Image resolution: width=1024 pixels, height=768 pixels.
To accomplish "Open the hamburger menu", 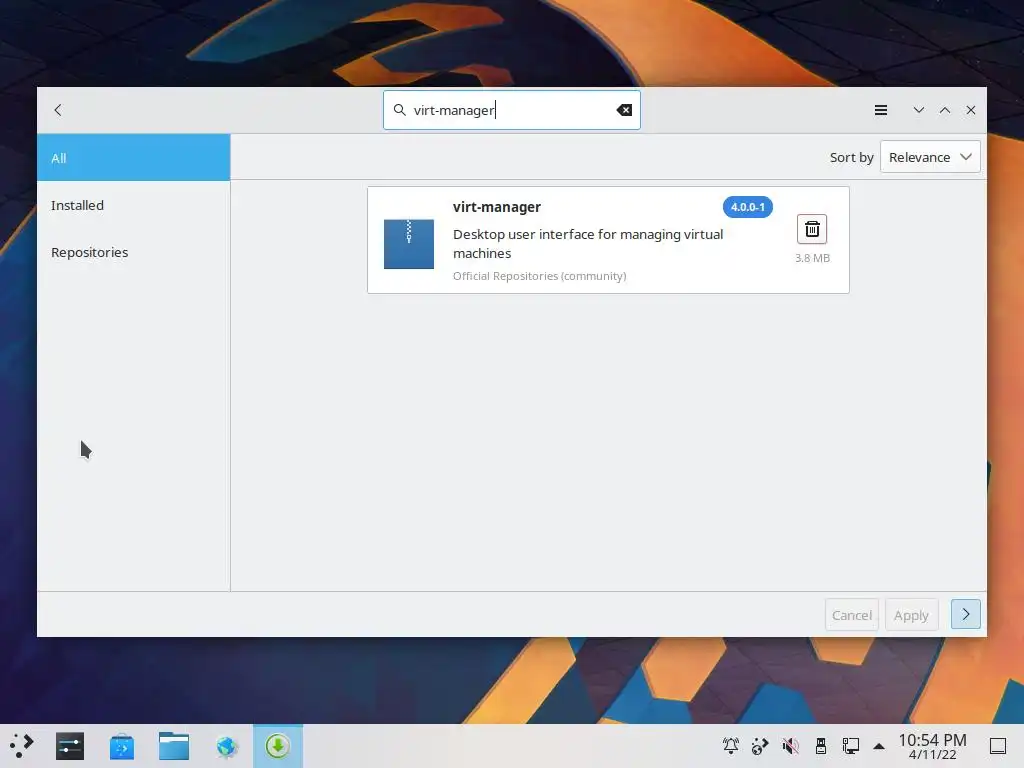I will click(x=880, y=110).
